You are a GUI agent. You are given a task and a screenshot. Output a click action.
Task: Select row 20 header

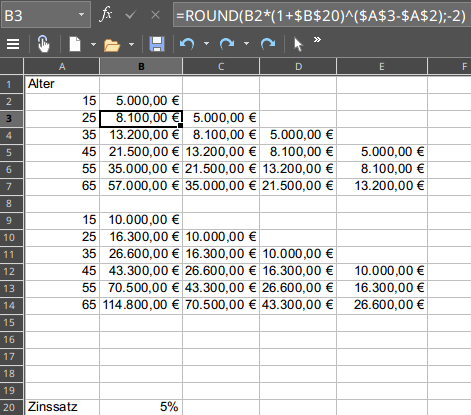point(12,407)
